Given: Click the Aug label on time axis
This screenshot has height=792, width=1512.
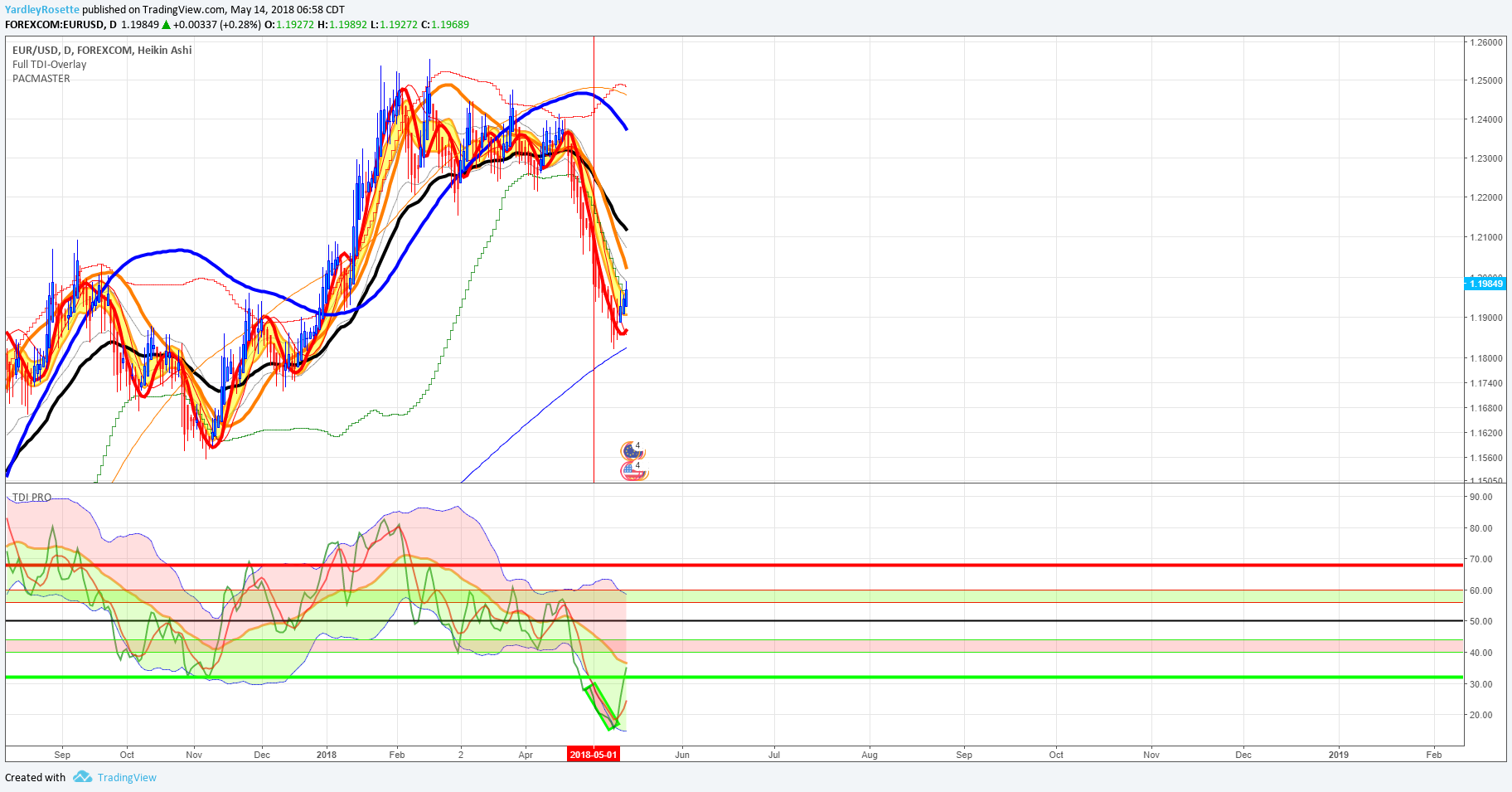Looking at the screenshot, I should (x=870, y=756).
